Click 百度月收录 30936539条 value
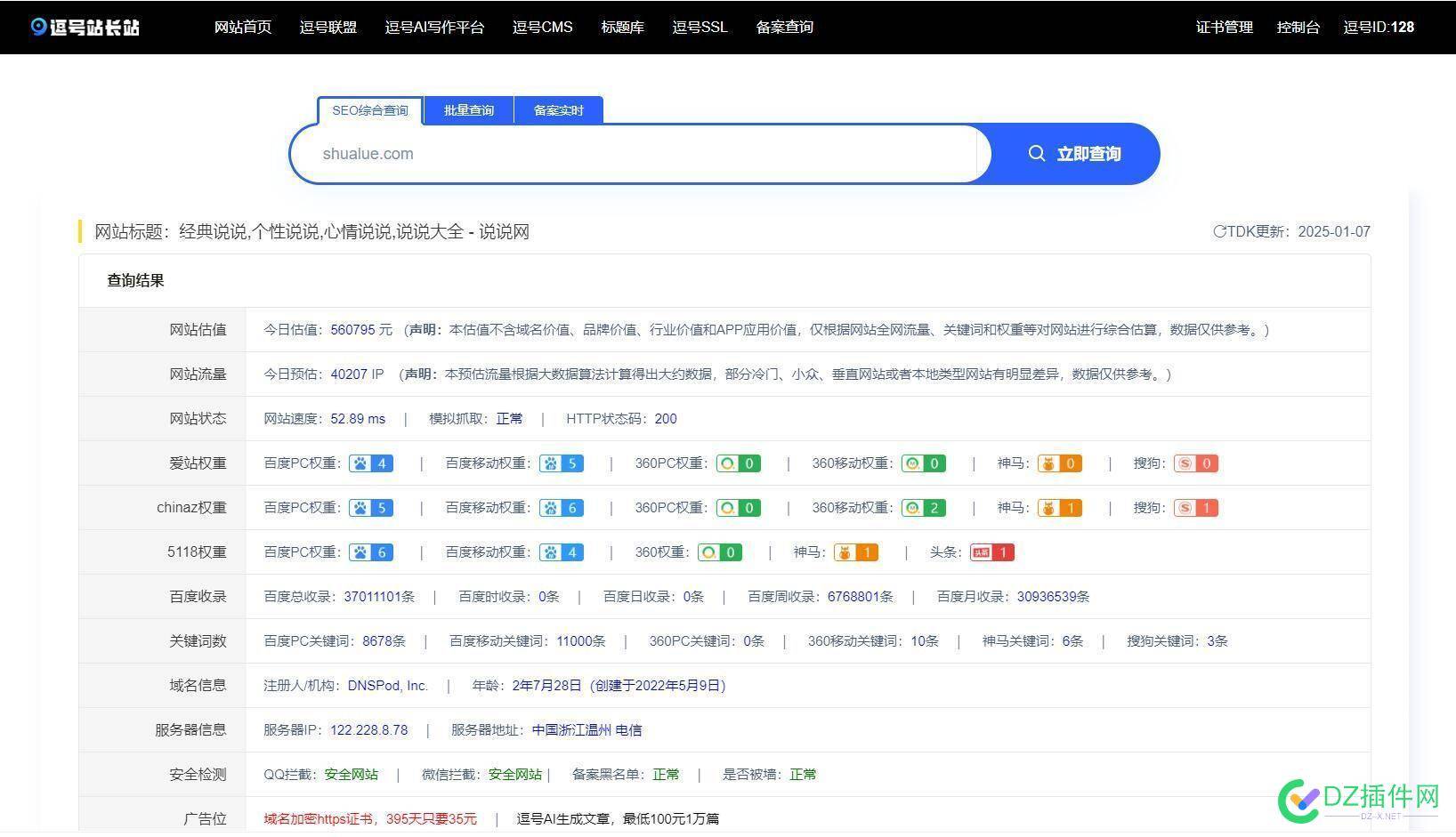1456x837 pixels. tap(1053, 597)
